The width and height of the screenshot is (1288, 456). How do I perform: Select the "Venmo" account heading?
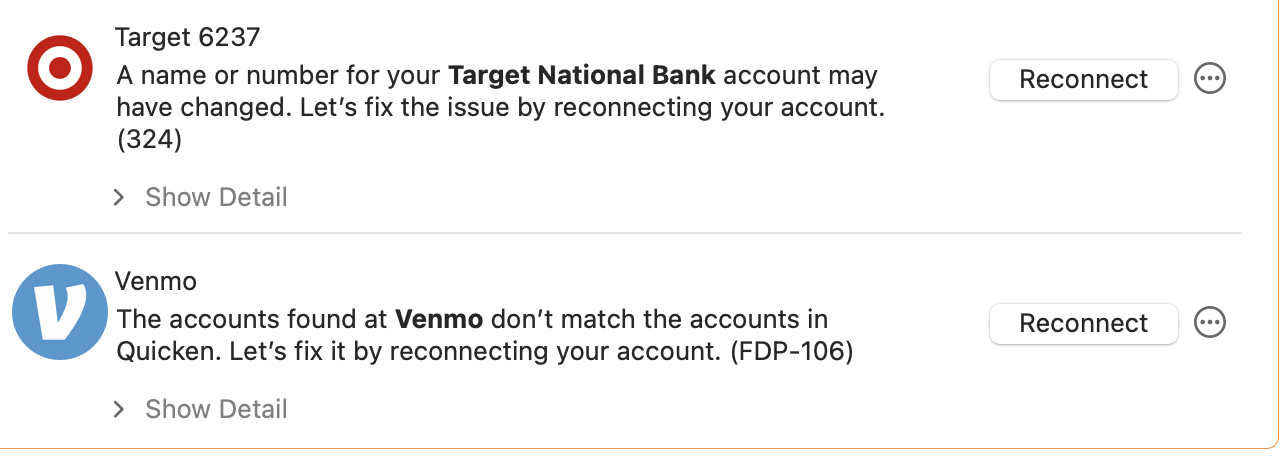(156, 282)
